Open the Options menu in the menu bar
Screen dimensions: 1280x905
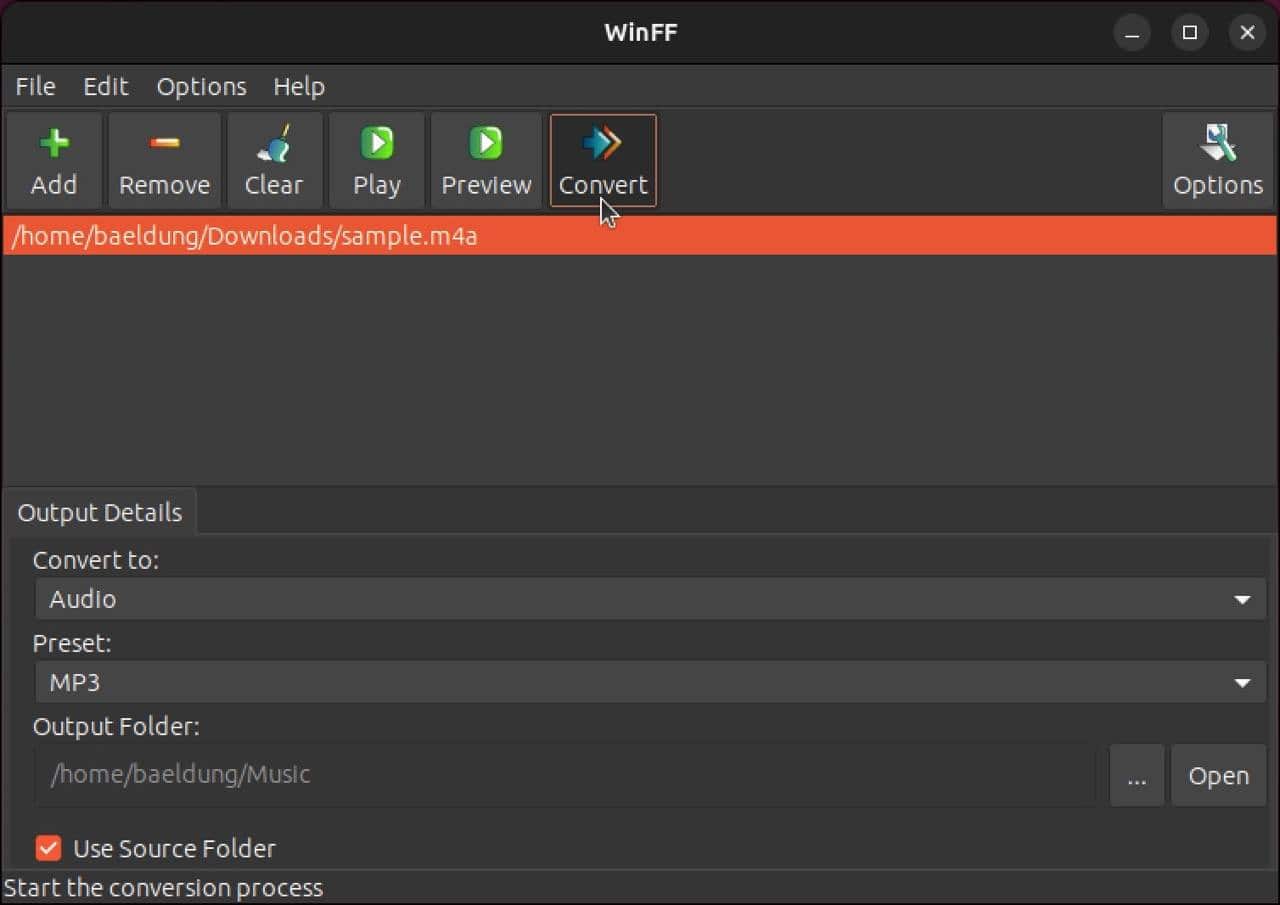(201, 87)
